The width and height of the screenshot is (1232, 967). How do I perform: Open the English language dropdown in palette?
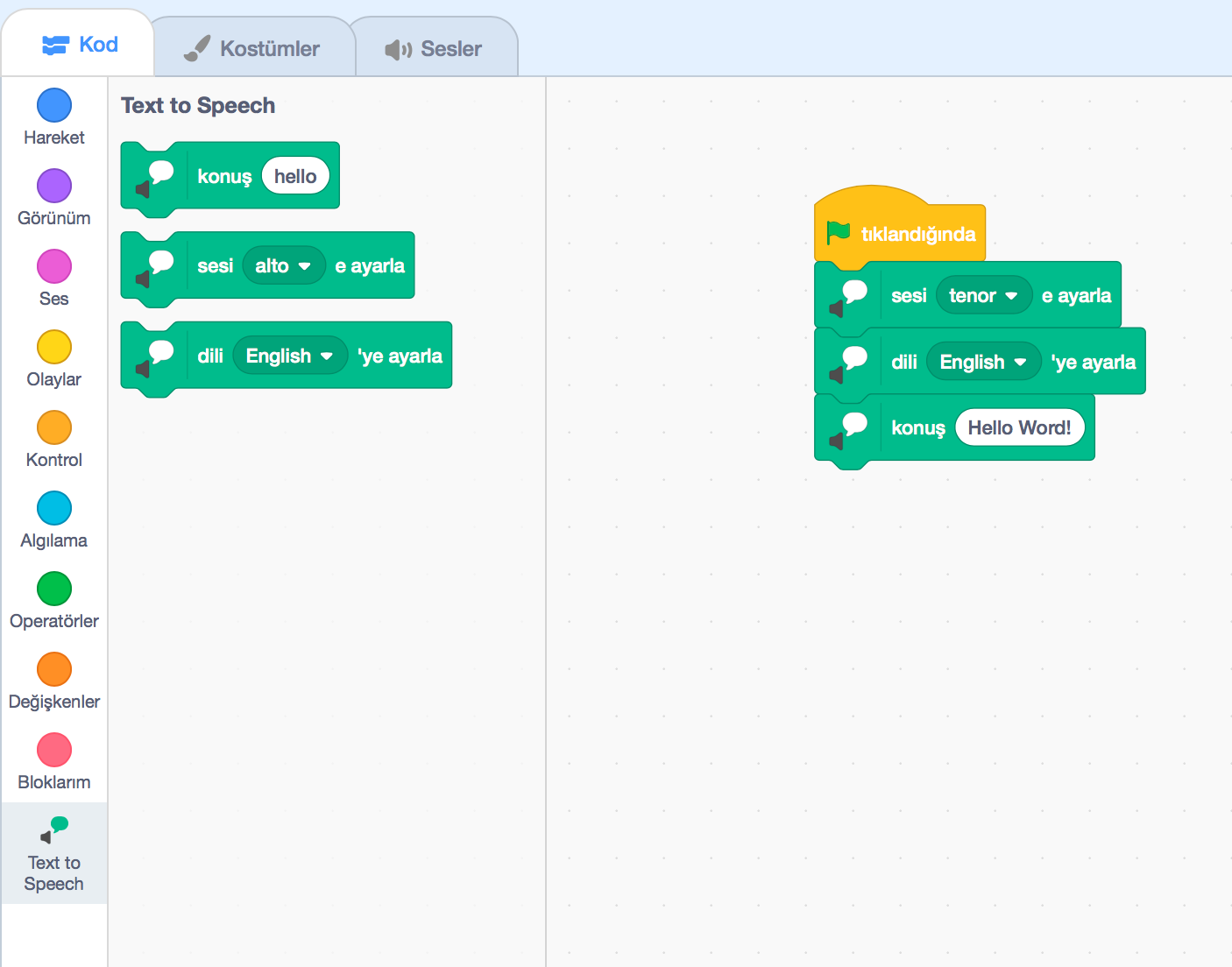pyautogui.click(x=290, y=356)
